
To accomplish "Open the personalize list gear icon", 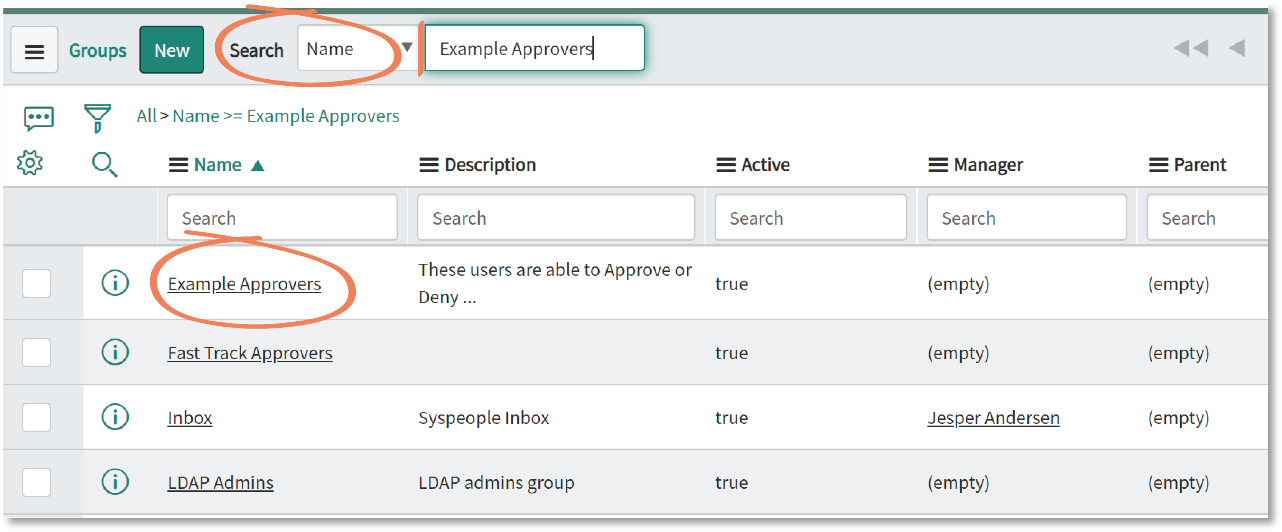I will [x=31, y=163].
